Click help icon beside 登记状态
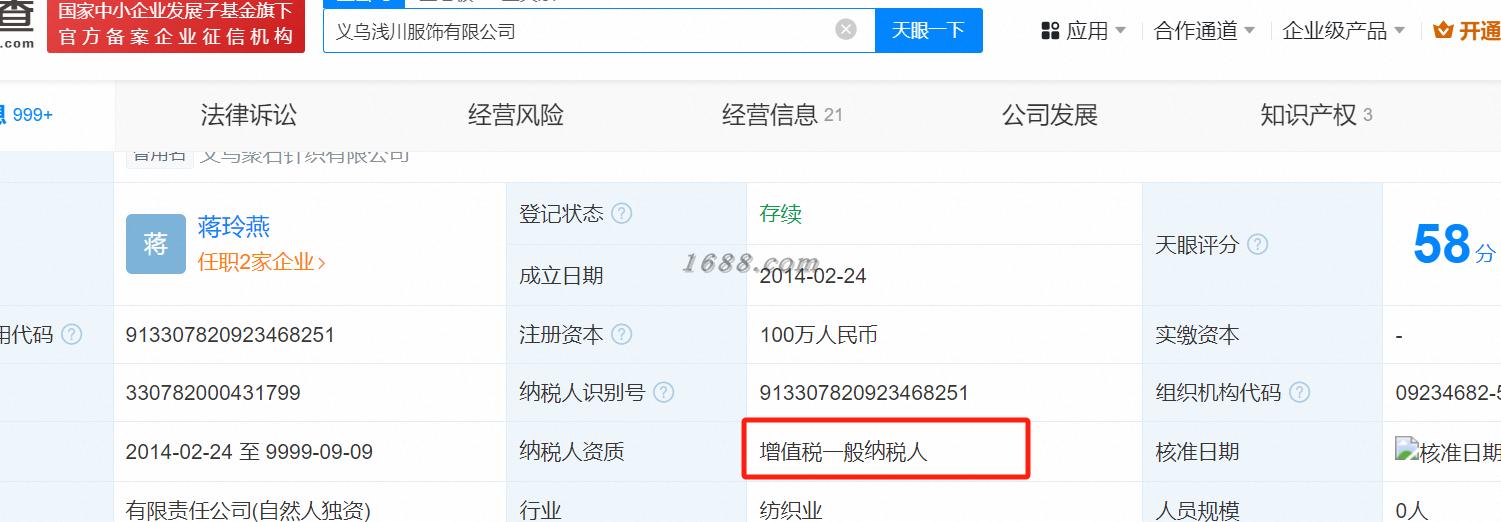This screenshot has width=1501, height=522. [x=622, y=214]
